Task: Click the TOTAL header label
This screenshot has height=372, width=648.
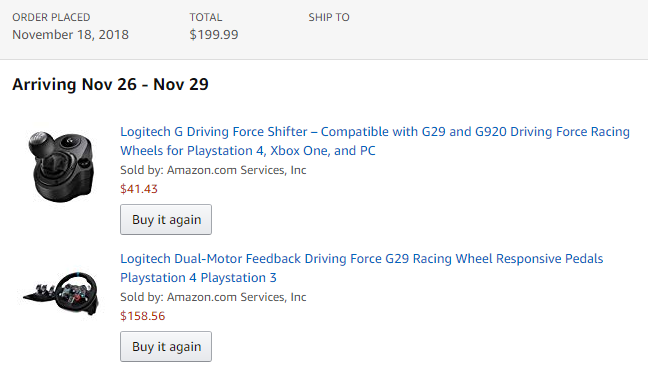Action: [x=206, y=17]
